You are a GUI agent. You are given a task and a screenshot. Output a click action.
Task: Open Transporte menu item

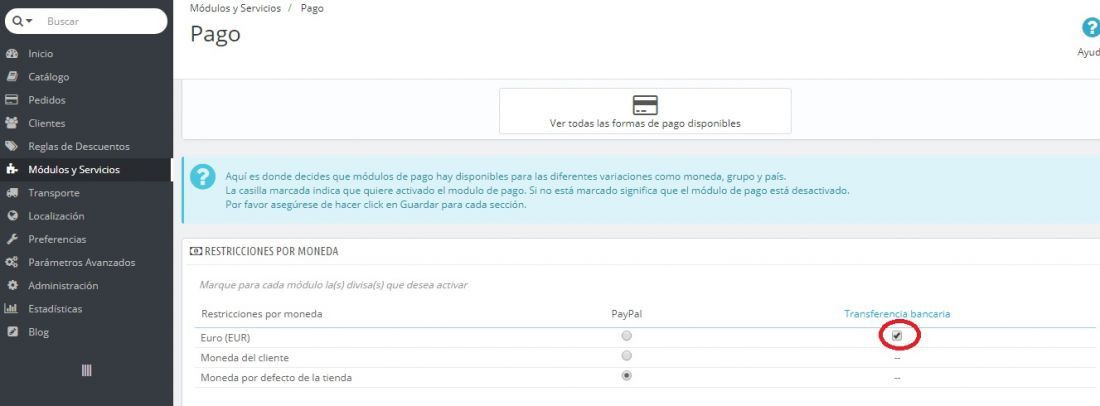click(54, 193)
